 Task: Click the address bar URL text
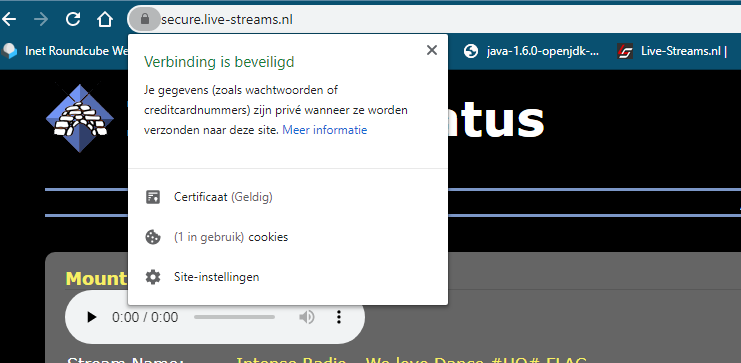pyautogui.click(x=227, y=20)
